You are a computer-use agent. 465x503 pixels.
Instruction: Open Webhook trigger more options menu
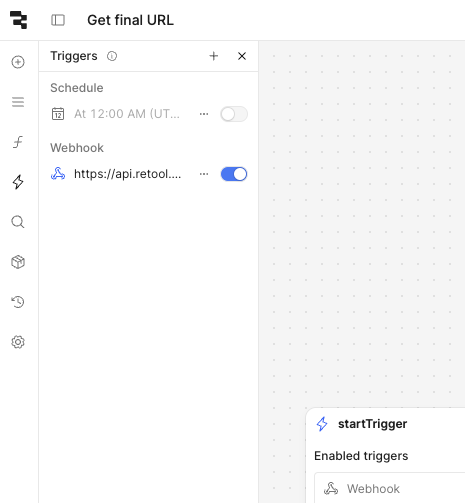(204, 174)
